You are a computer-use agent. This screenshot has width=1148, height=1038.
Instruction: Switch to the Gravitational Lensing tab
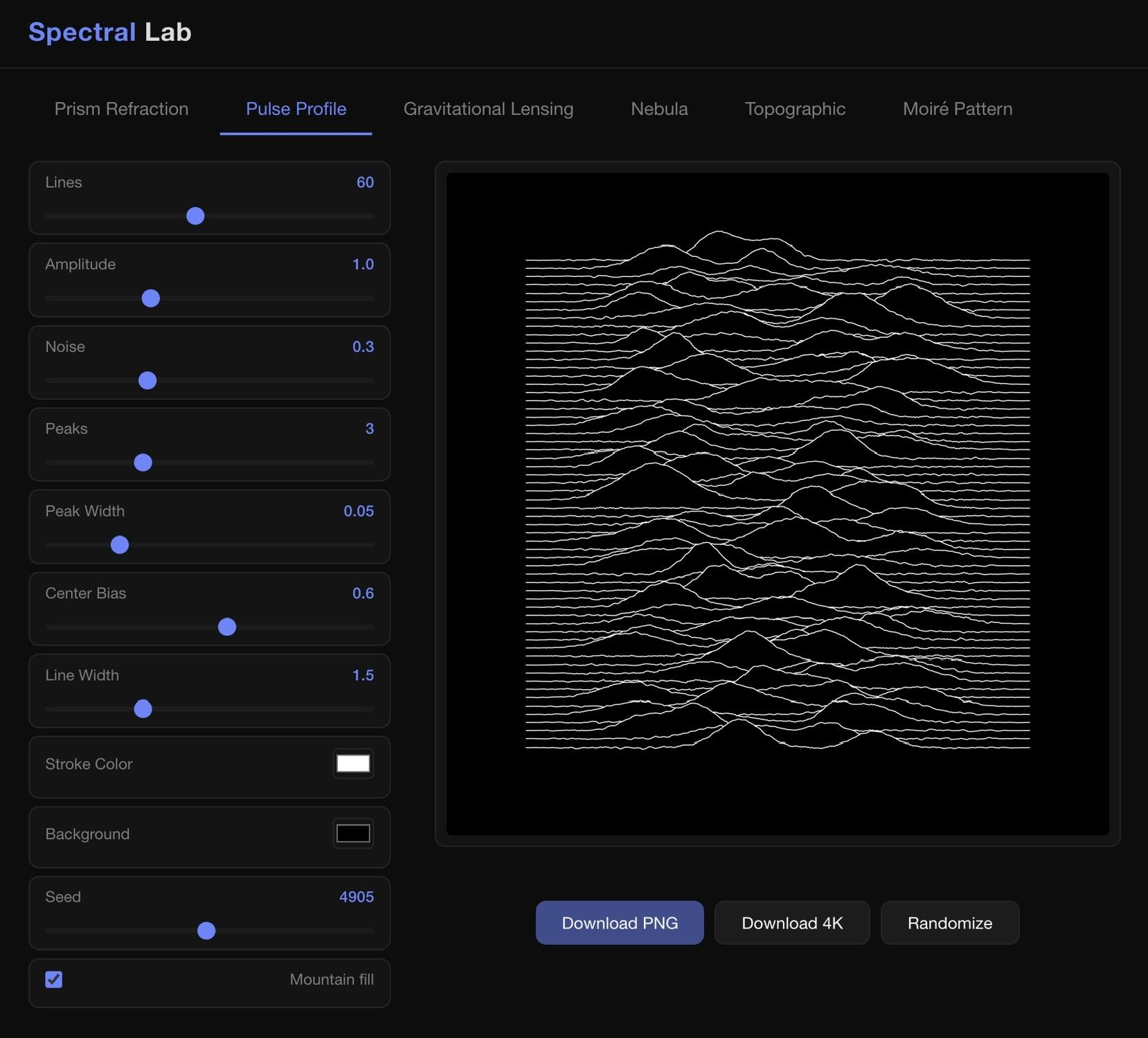pyautogui.click(x=488, y=109)
